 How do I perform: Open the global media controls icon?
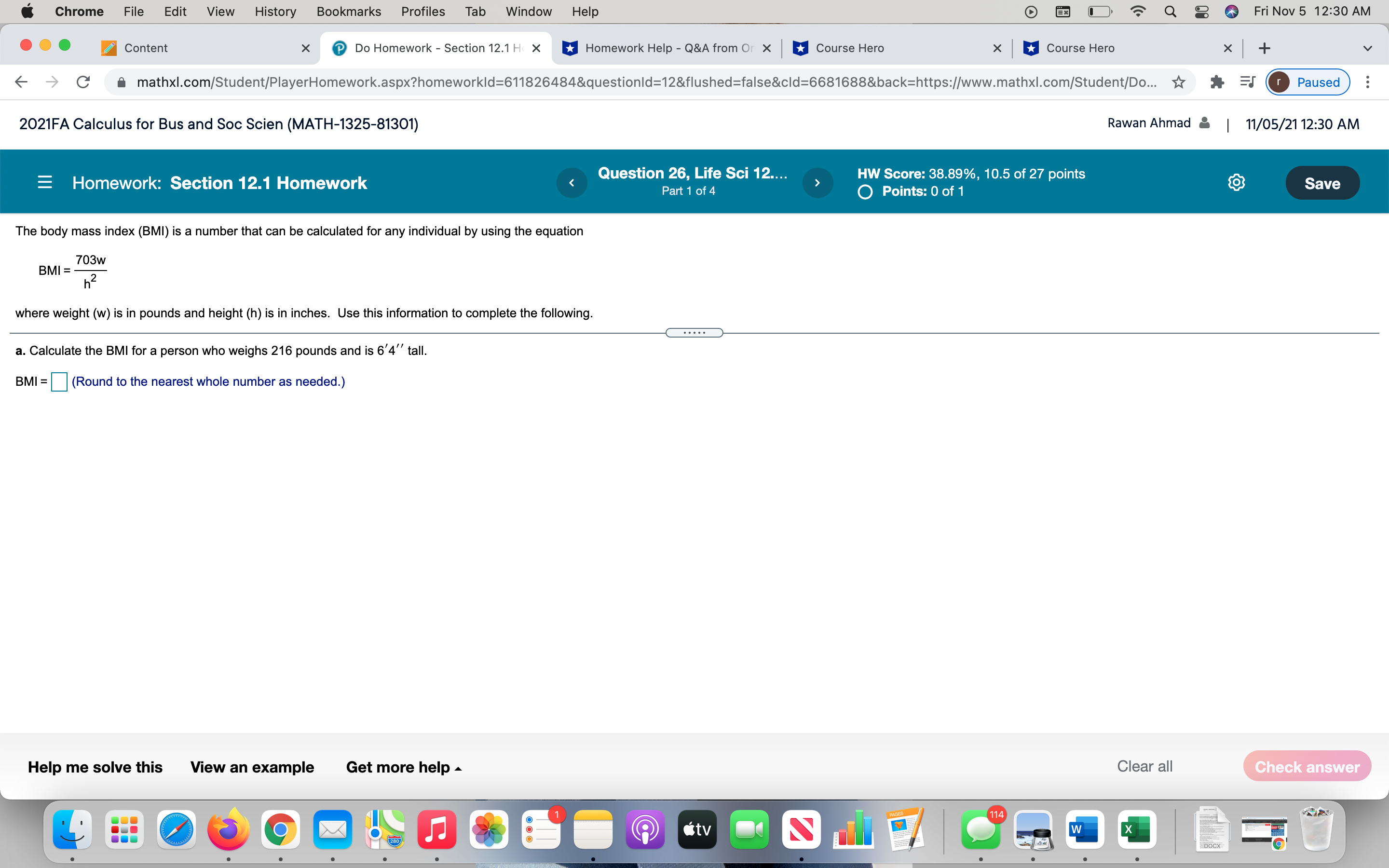click(x=1248, y=82)
